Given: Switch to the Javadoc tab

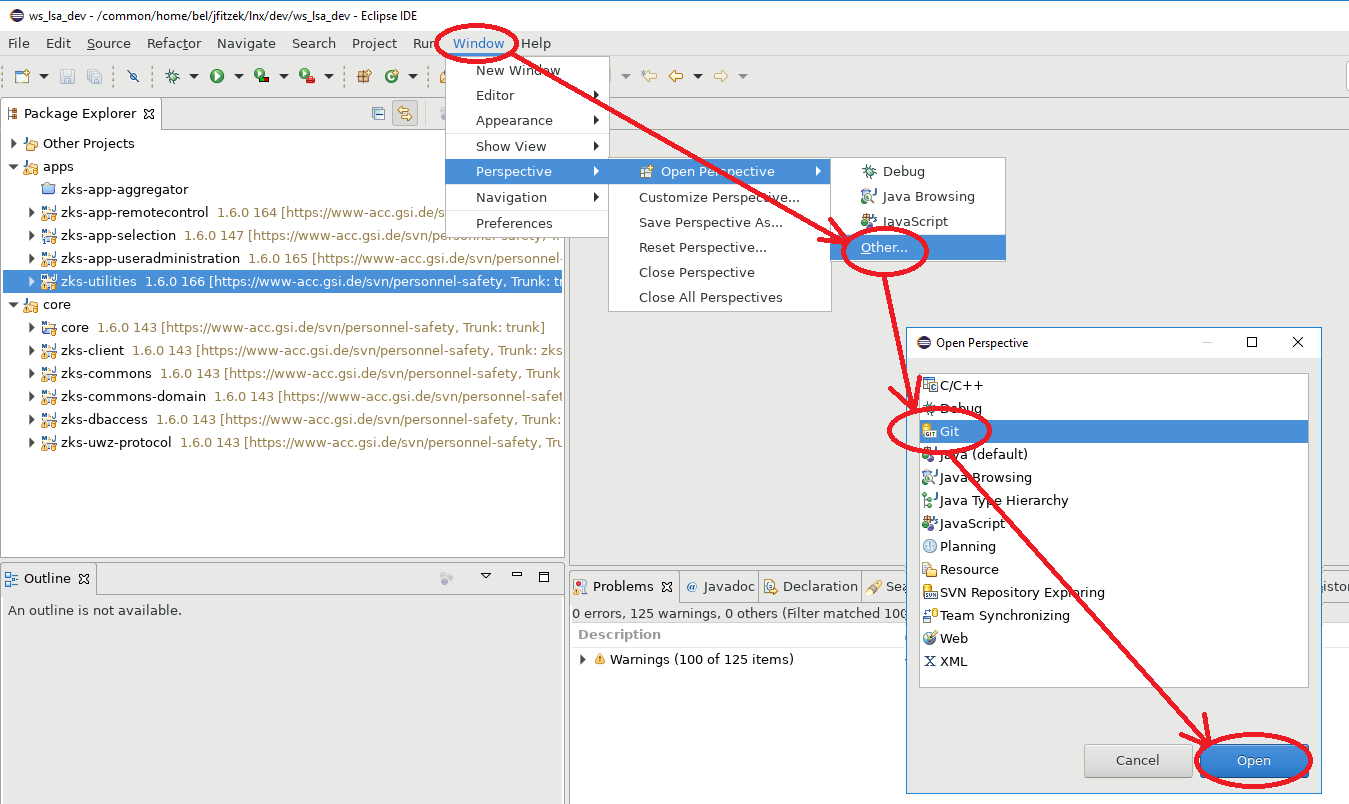Looking at the screenshot, I should point(720,587).
